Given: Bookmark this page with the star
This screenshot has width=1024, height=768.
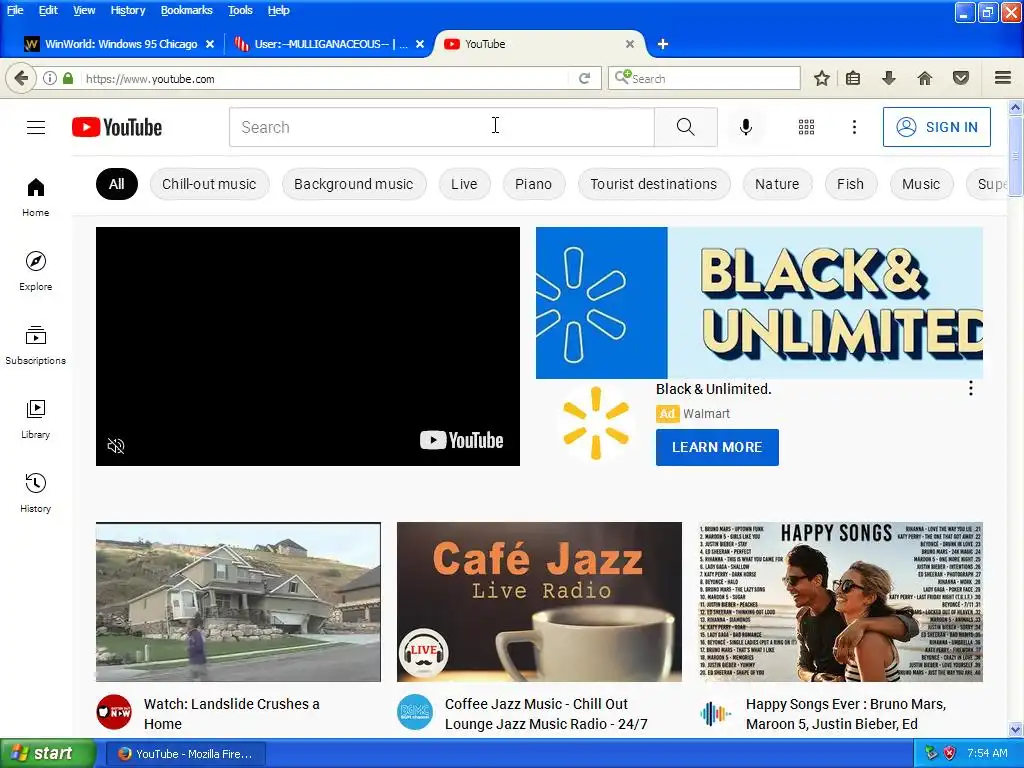Looking at the screenshot, I should 822,78.
